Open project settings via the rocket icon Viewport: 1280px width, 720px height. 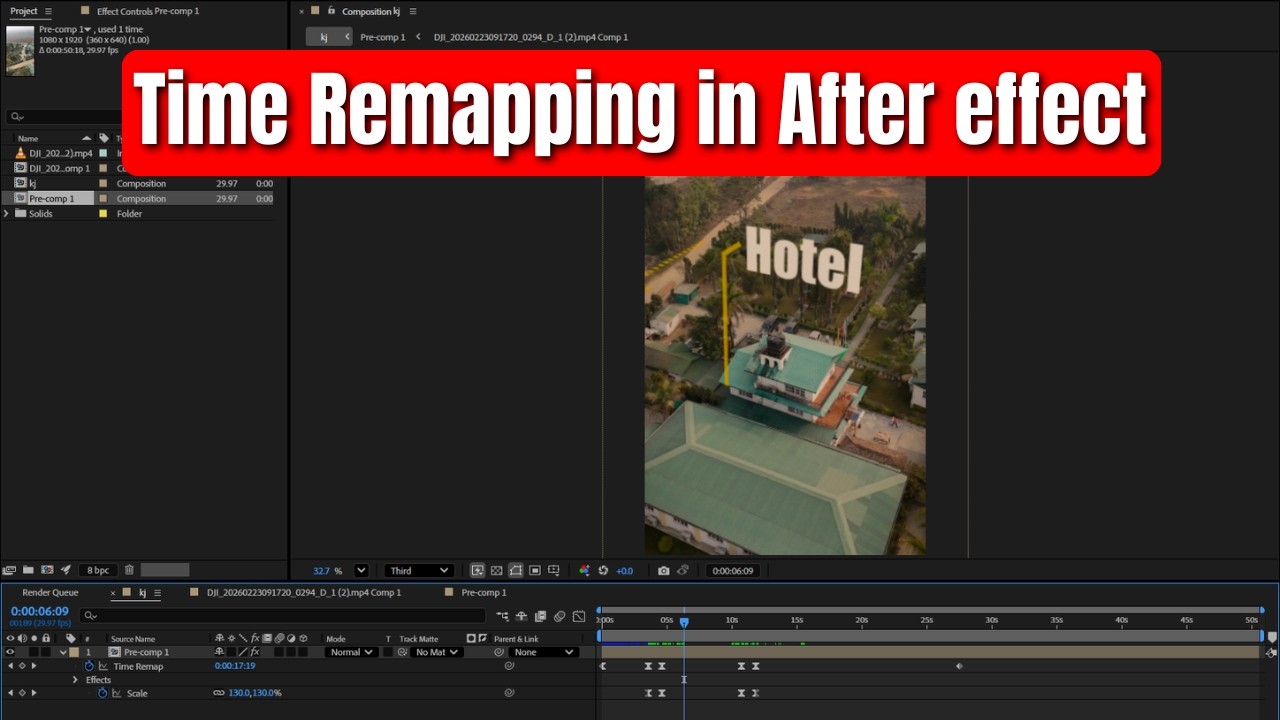(x=66, y=570)
